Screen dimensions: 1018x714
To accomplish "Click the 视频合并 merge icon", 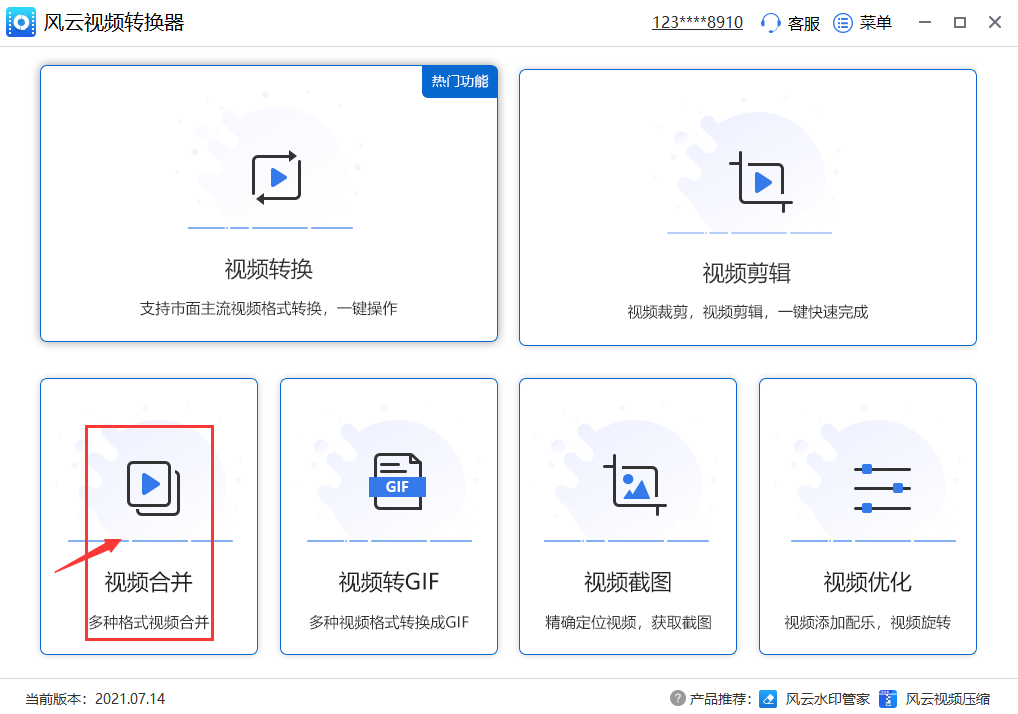I will click(x=153, y=488).
